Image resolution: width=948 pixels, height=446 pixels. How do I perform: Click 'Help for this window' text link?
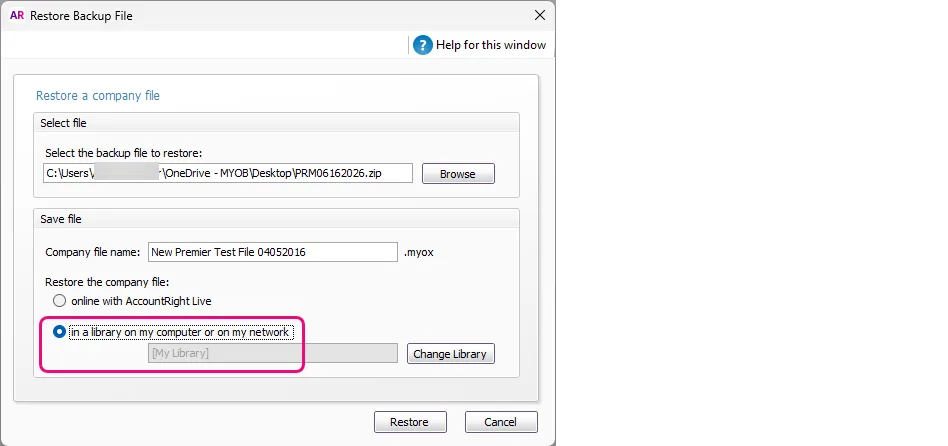491,45
